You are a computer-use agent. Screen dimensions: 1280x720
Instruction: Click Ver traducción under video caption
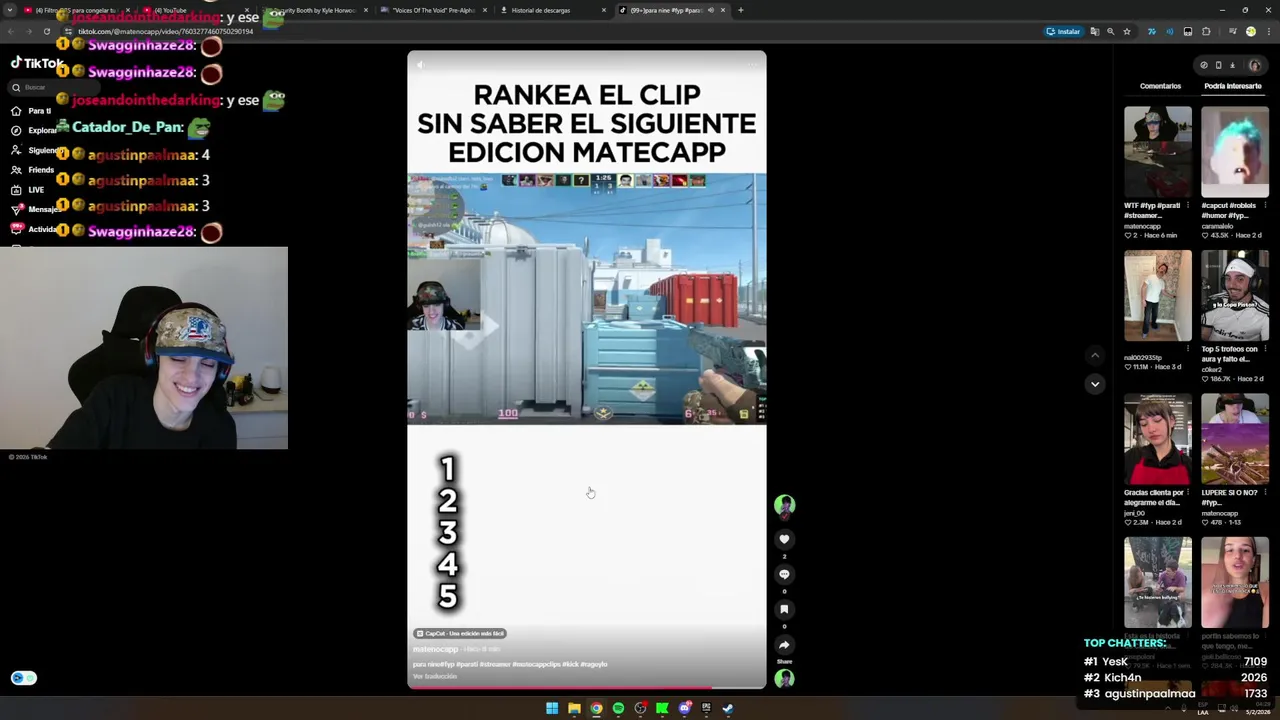point(435,677)
